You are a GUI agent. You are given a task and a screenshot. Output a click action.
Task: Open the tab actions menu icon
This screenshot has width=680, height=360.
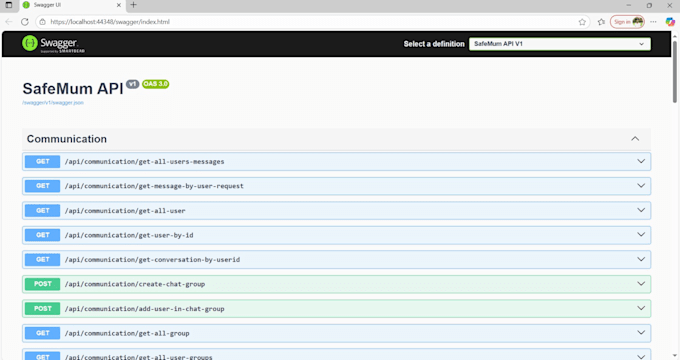pos(9,5)
